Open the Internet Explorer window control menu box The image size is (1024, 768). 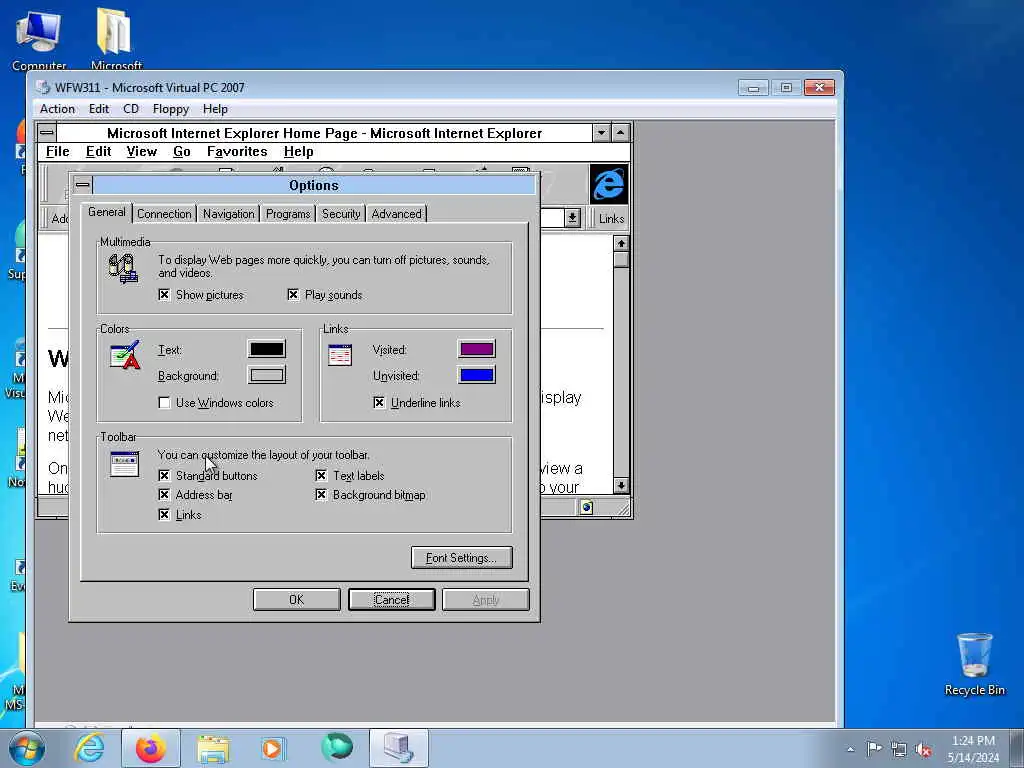click(47, 133)
